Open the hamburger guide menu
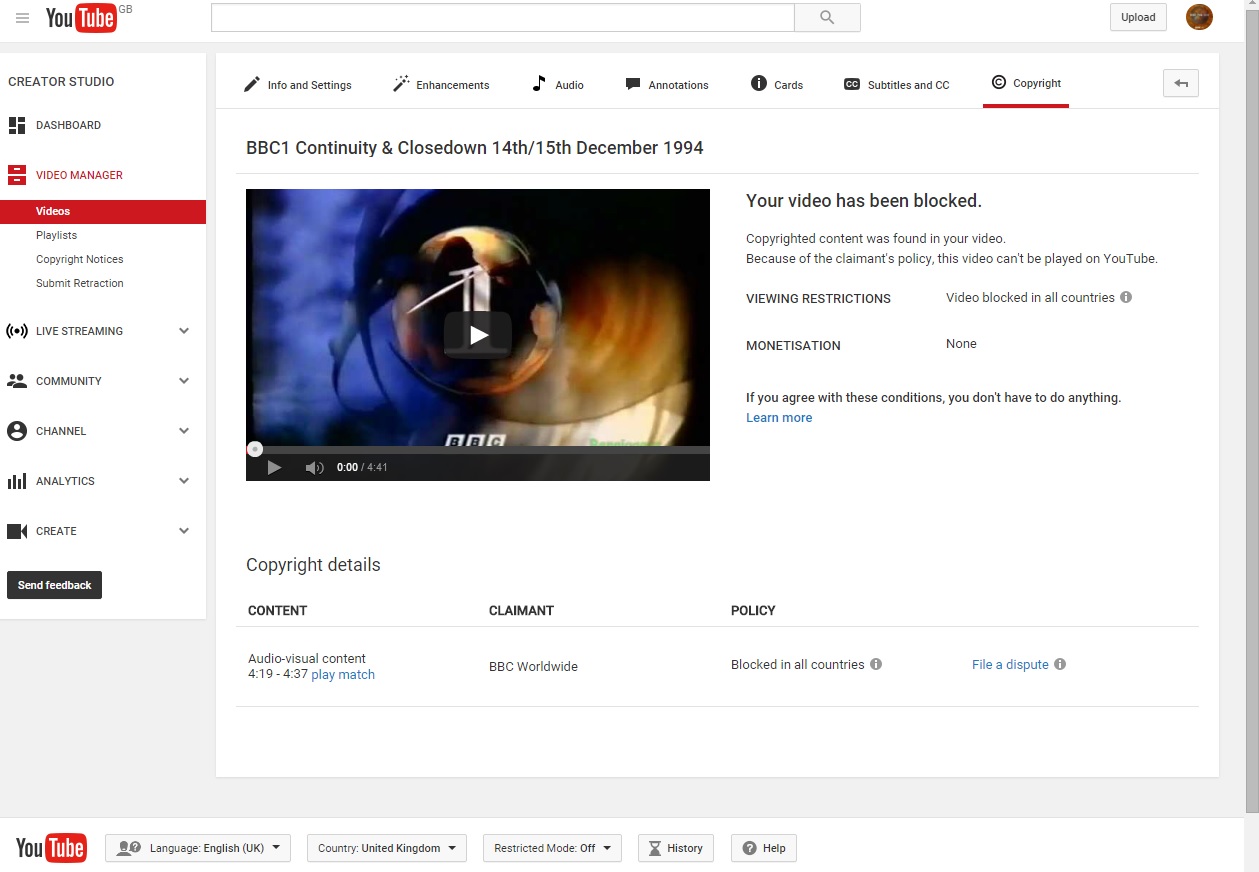 point(22,18)
